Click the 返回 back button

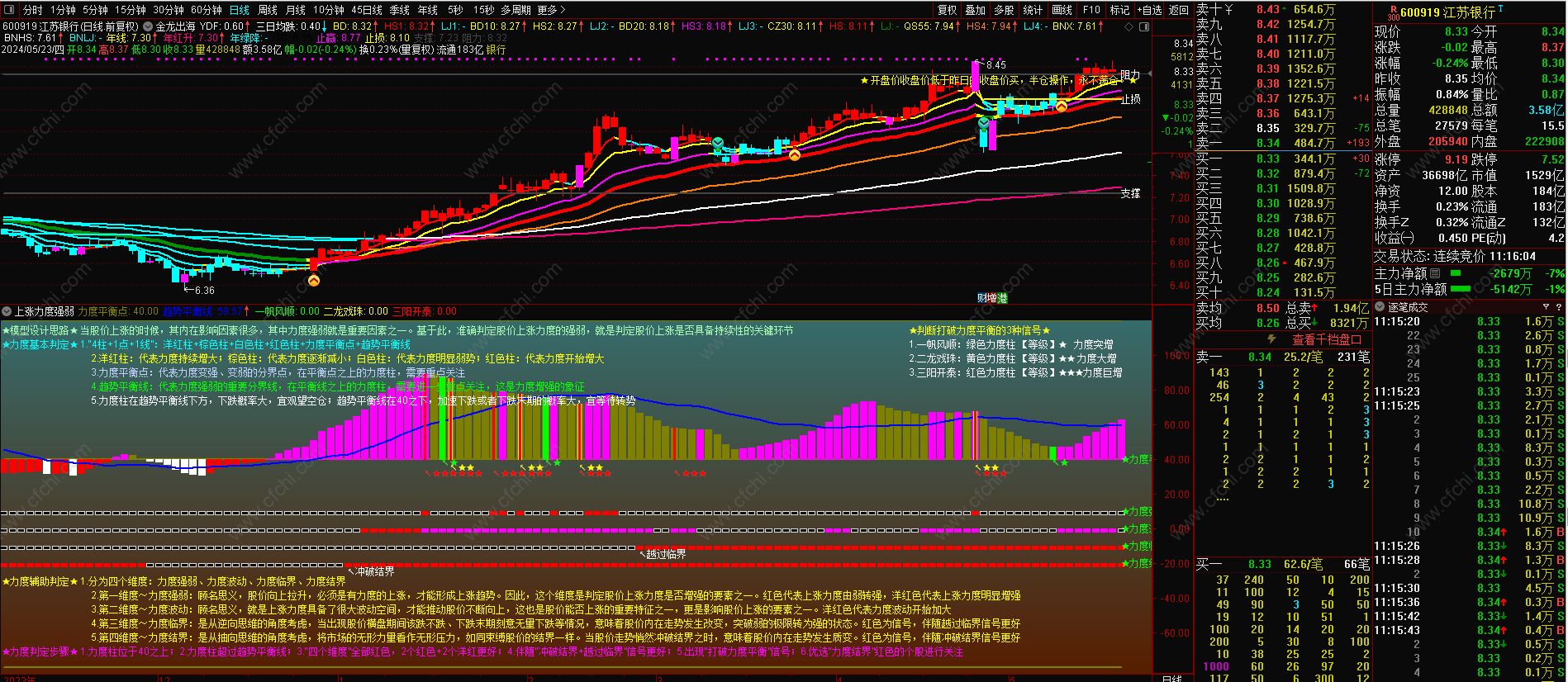[1179, 10]
